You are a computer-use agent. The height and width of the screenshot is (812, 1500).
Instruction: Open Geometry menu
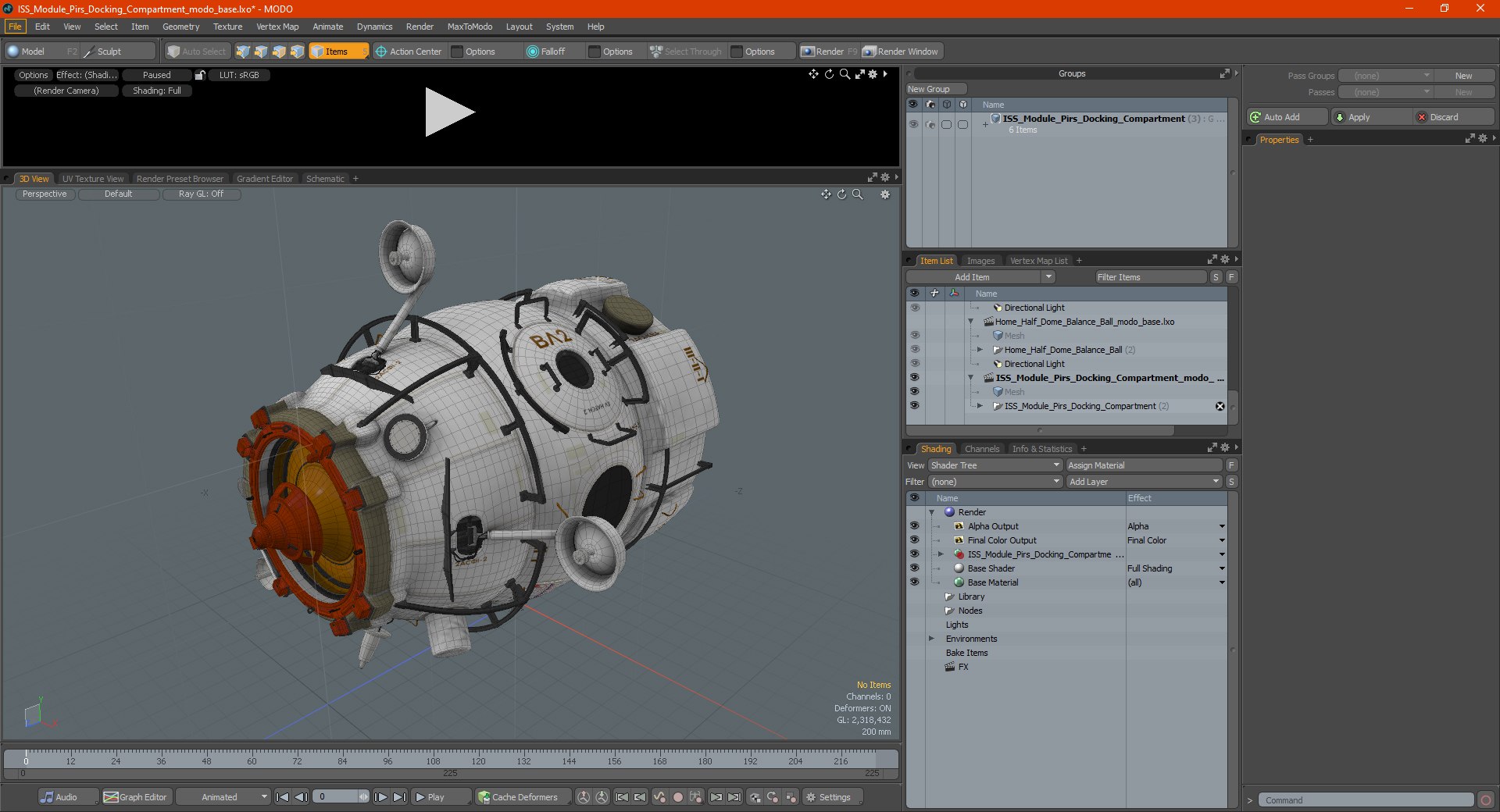(x=180, y=27)
